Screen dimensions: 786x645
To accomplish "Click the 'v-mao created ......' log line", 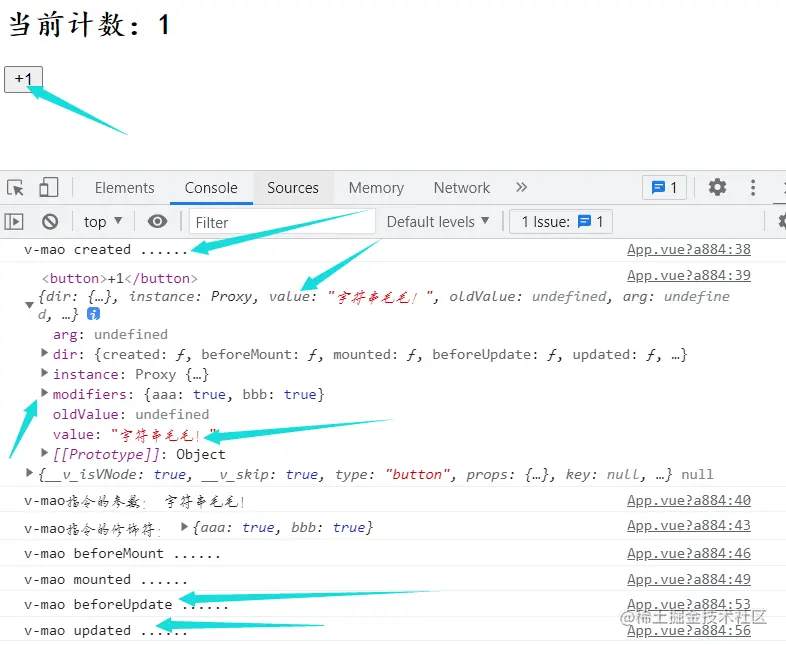I will coord(106,250).
